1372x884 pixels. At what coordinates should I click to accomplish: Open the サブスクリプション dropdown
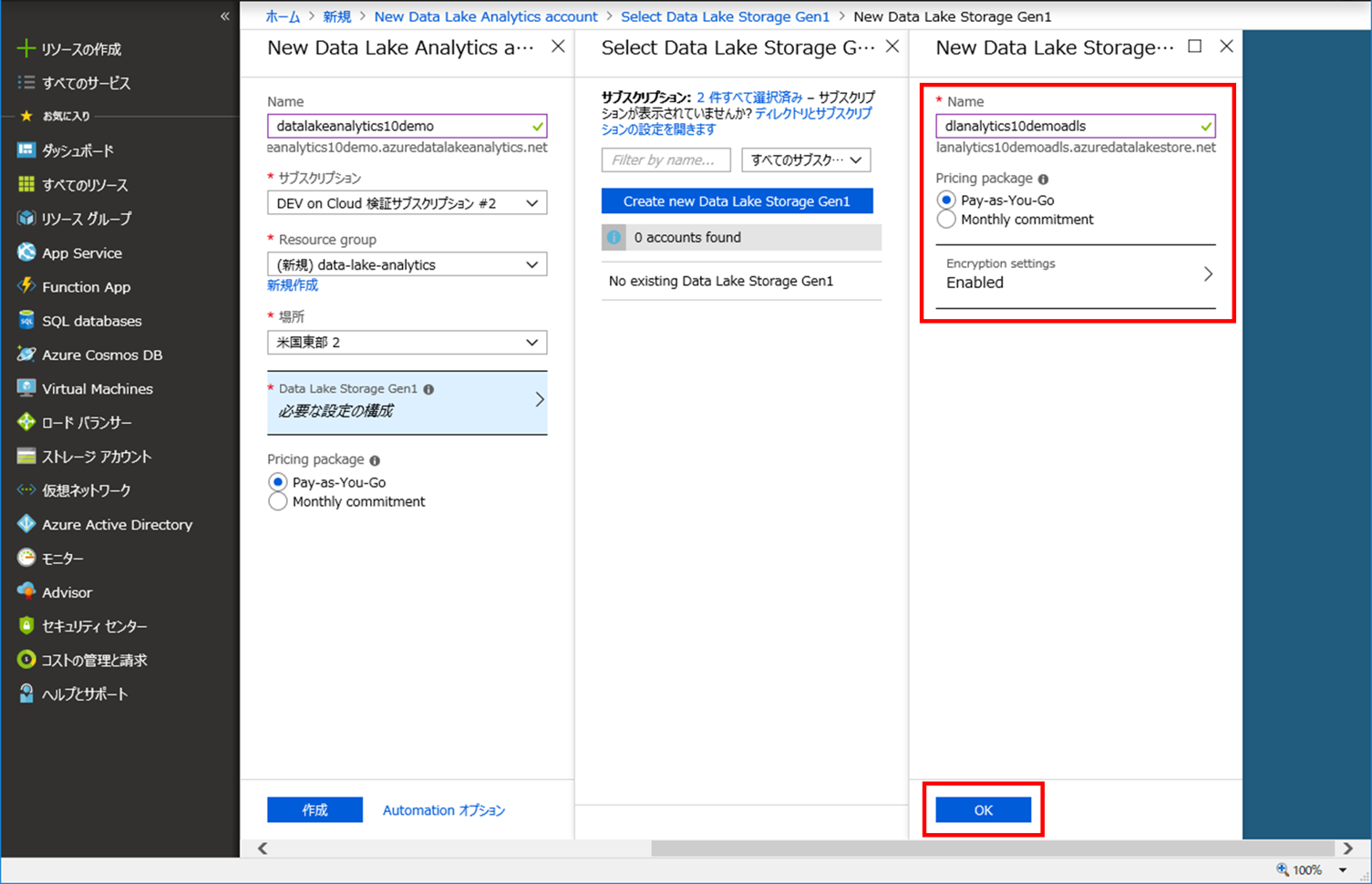click(407, 203)
